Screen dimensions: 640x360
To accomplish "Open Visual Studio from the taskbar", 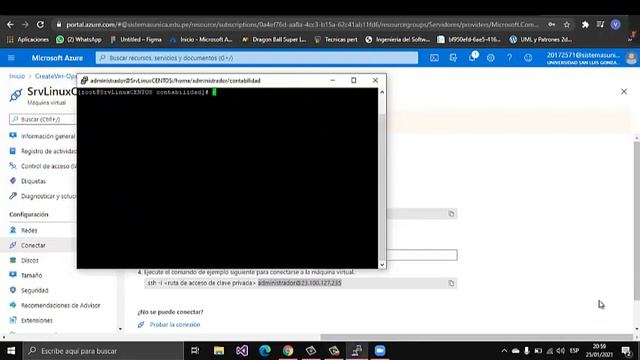I will click(242, 351).
